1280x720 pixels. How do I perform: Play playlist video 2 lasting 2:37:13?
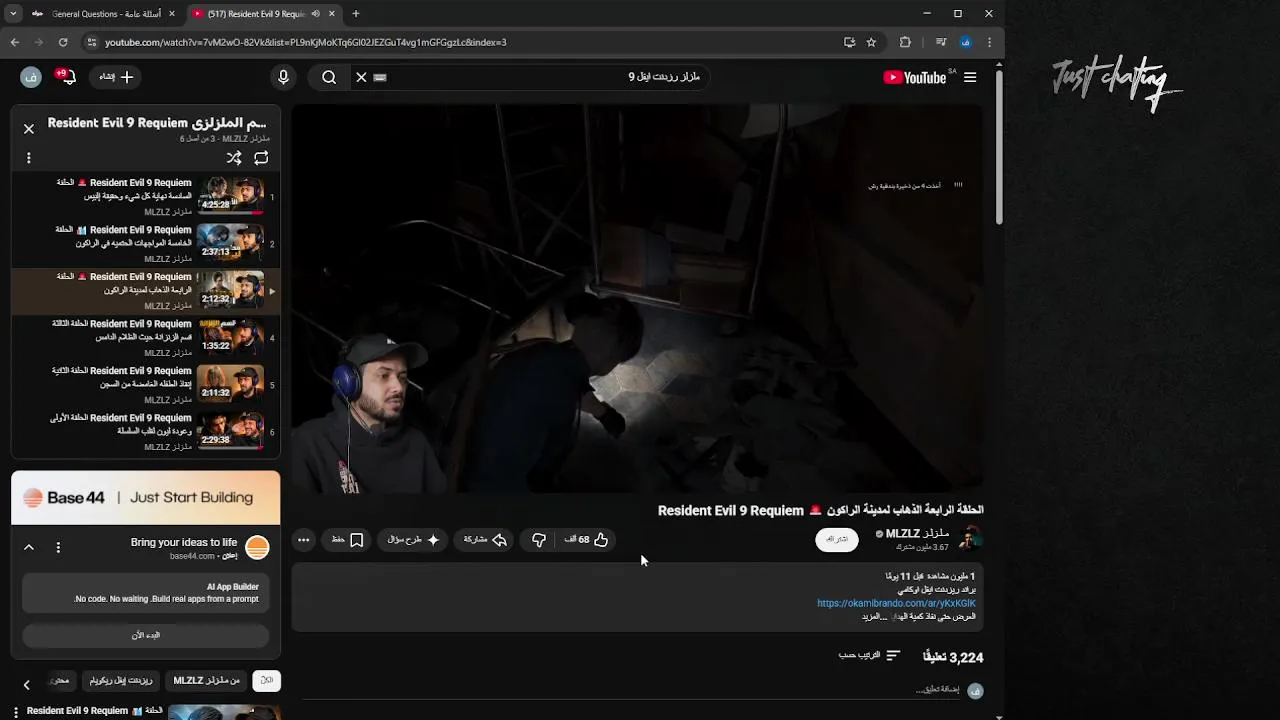[146, 243]
